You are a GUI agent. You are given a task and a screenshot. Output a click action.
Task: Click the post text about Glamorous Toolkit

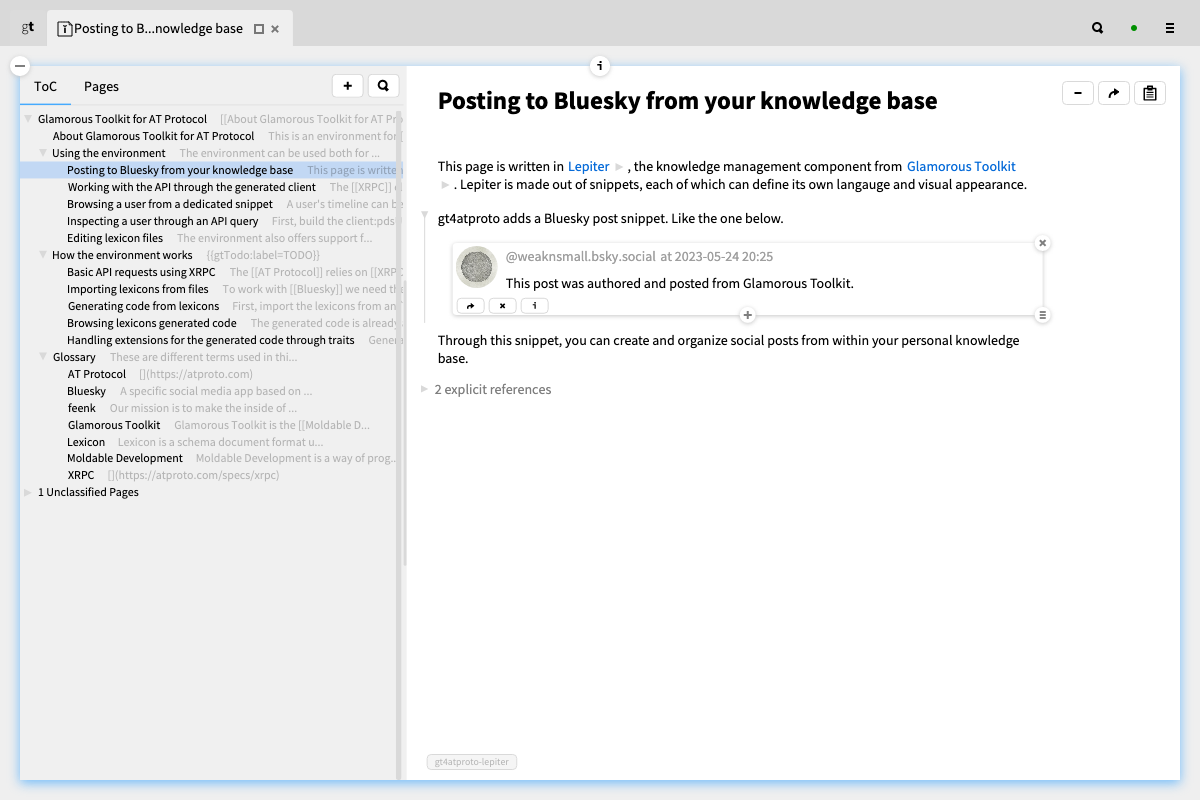click(x=680, y=283)
